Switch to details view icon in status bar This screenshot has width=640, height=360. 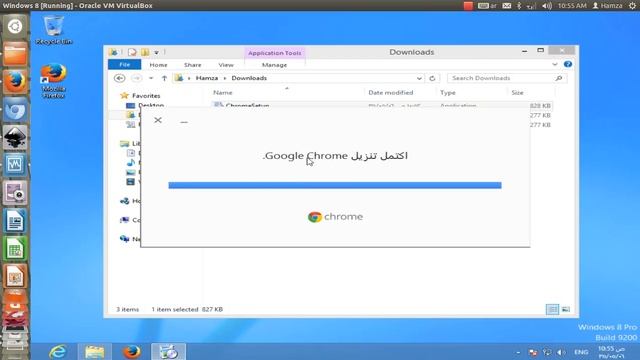pyautogui.click(x=552, y=309)
